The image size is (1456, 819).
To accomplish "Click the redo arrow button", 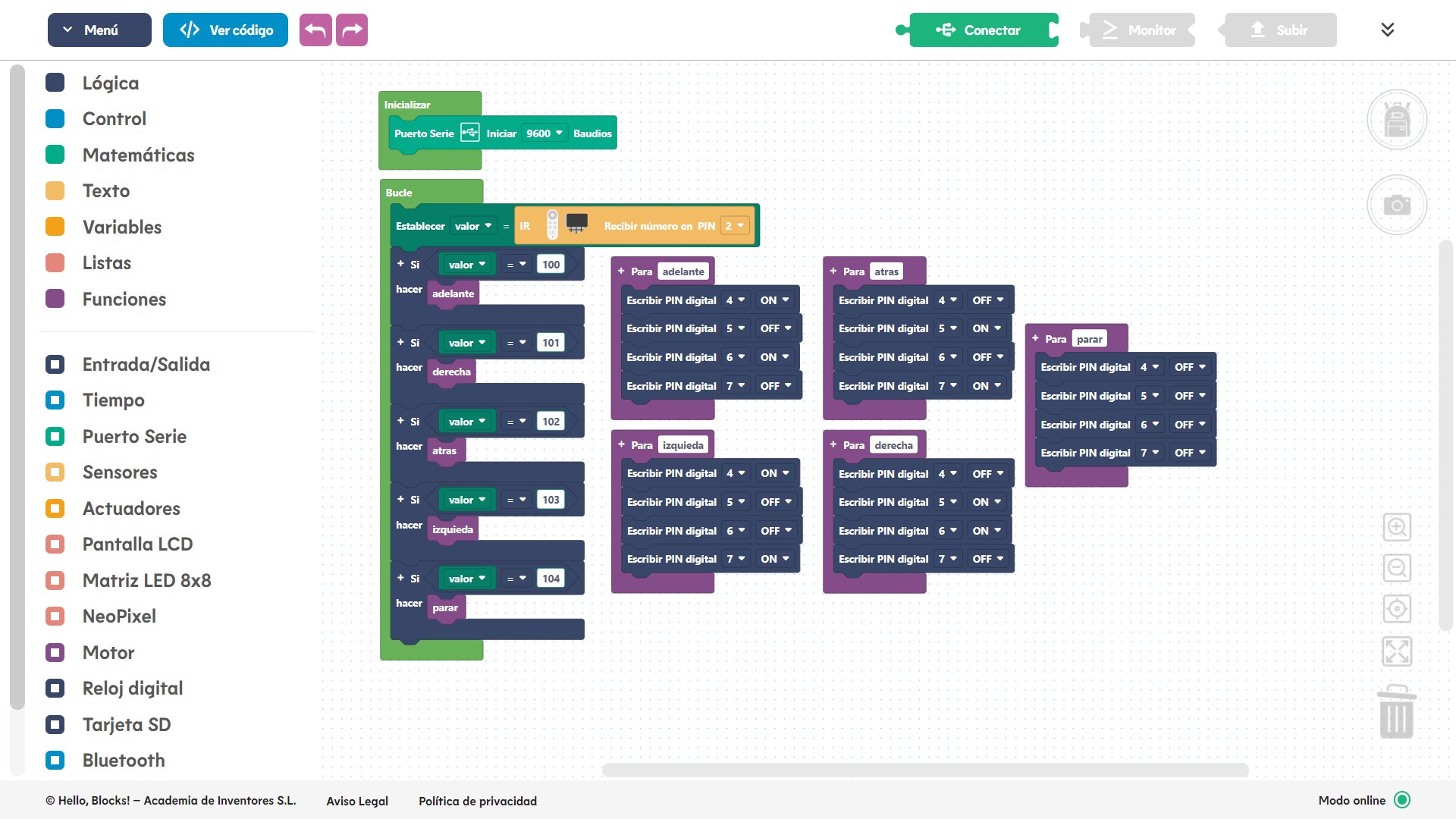I will coord(352,30).
